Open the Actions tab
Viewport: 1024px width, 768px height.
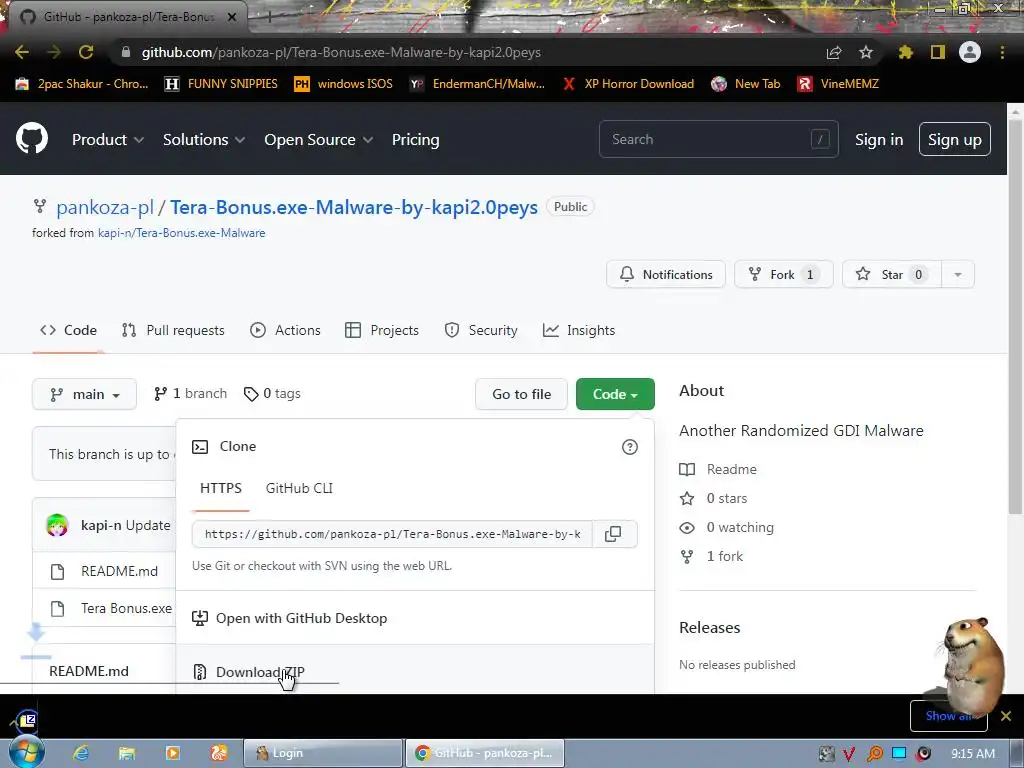click(x=285, y=330)
